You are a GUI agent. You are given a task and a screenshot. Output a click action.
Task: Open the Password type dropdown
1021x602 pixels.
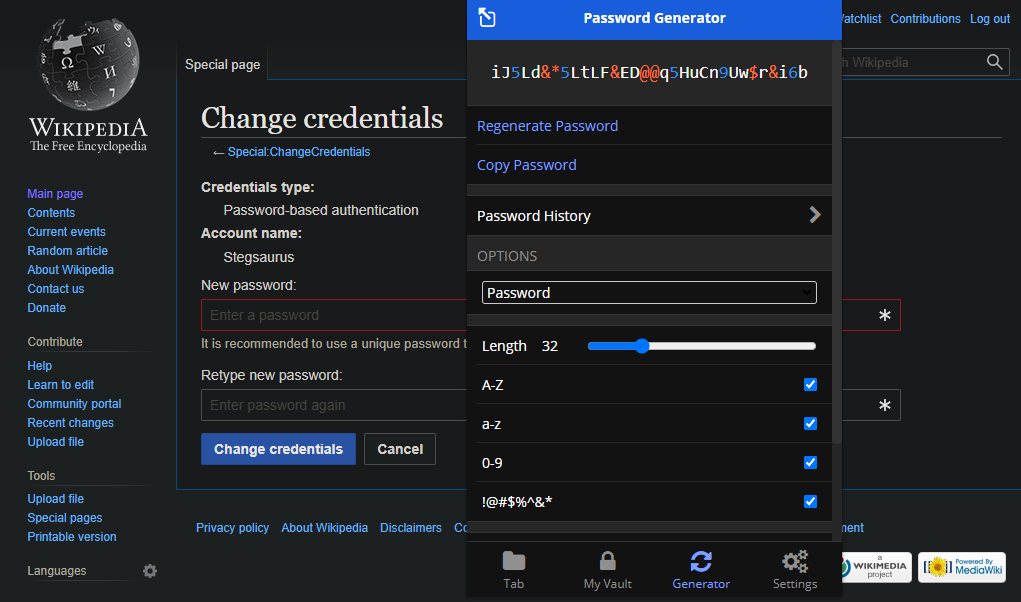coord(649,292)
